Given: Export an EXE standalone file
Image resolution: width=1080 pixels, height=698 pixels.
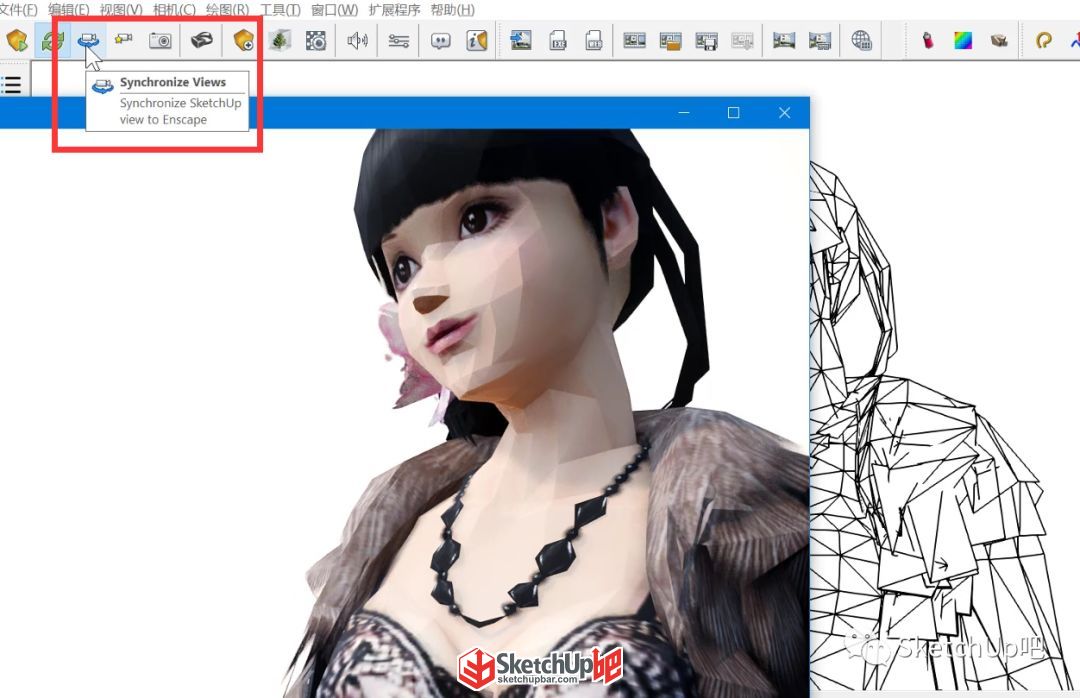Looking at the screenshot, I should 558,41.
